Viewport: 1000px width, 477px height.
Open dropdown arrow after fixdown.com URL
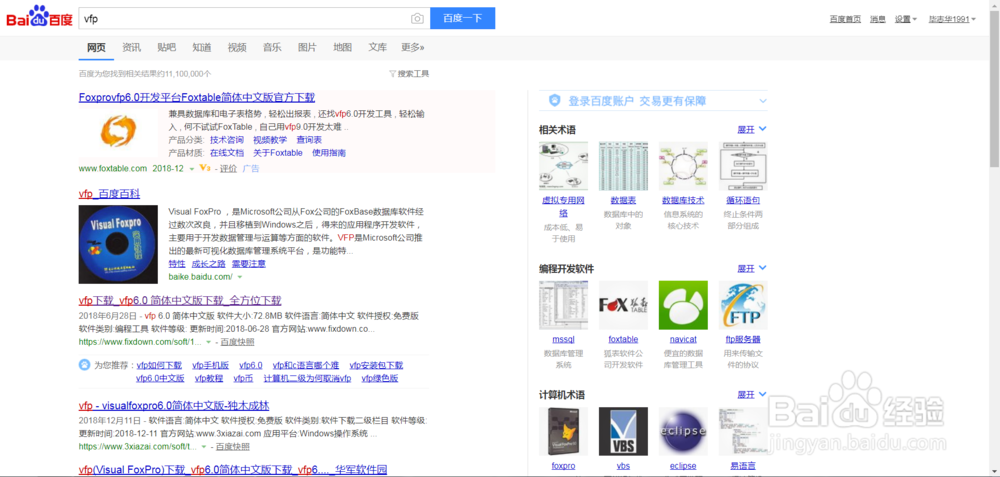point(209,342)
